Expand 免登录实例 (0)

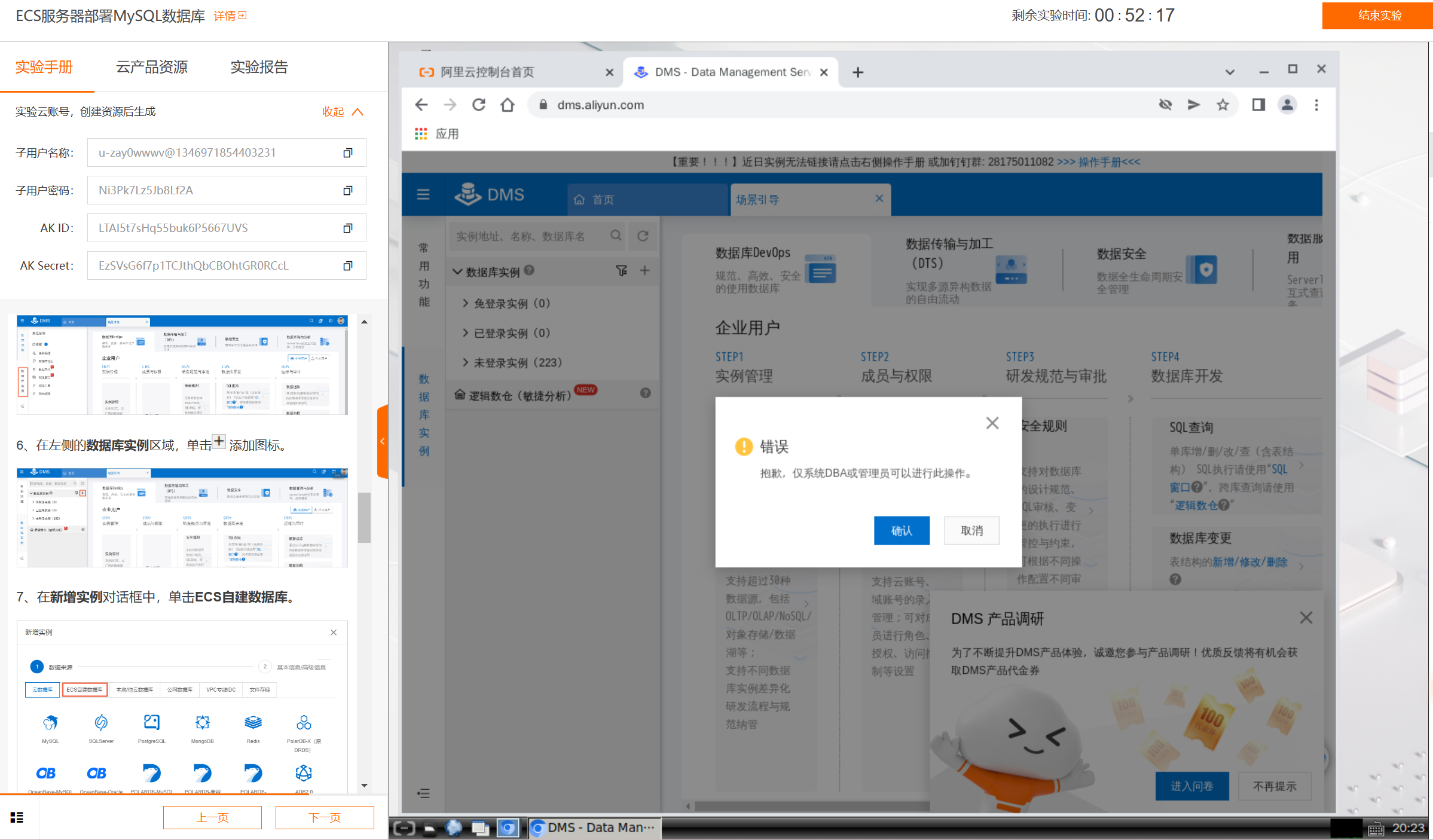click(465, 304)
